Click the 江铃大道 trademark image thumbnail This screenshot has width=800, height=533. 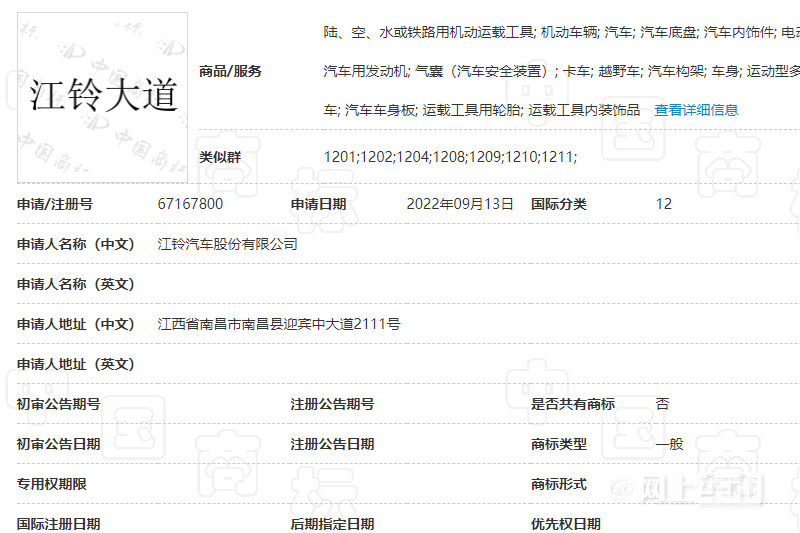pos(103,97)
